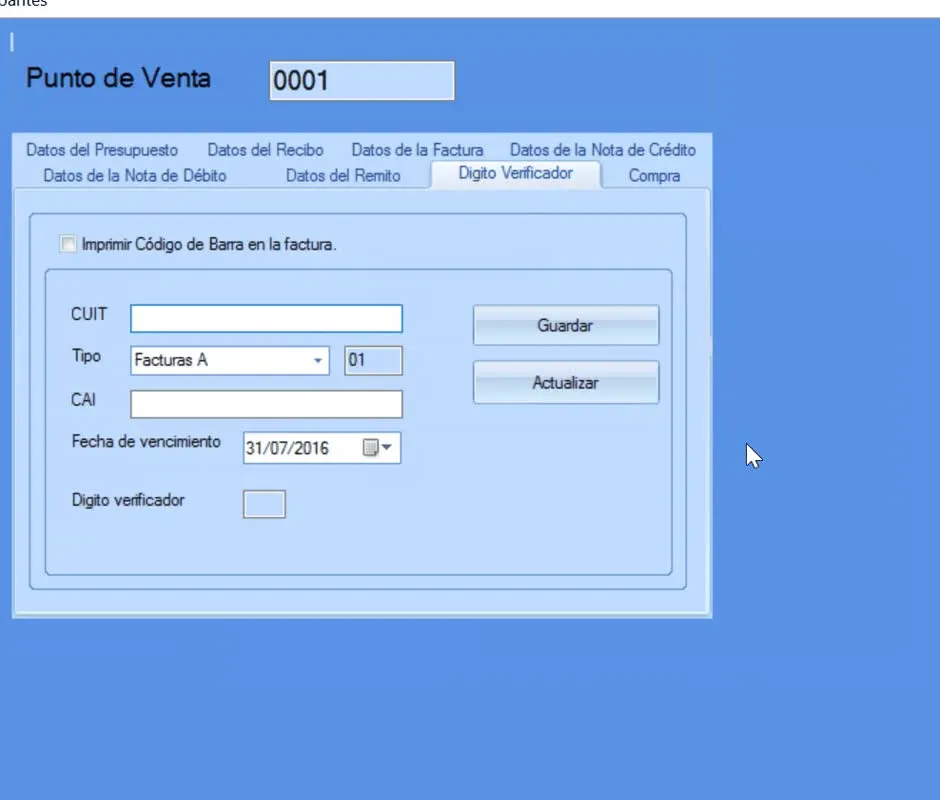Click the Actualizar button
This screenshot has height=800, width=940.
pyautogui.click(x=566, y=383)
